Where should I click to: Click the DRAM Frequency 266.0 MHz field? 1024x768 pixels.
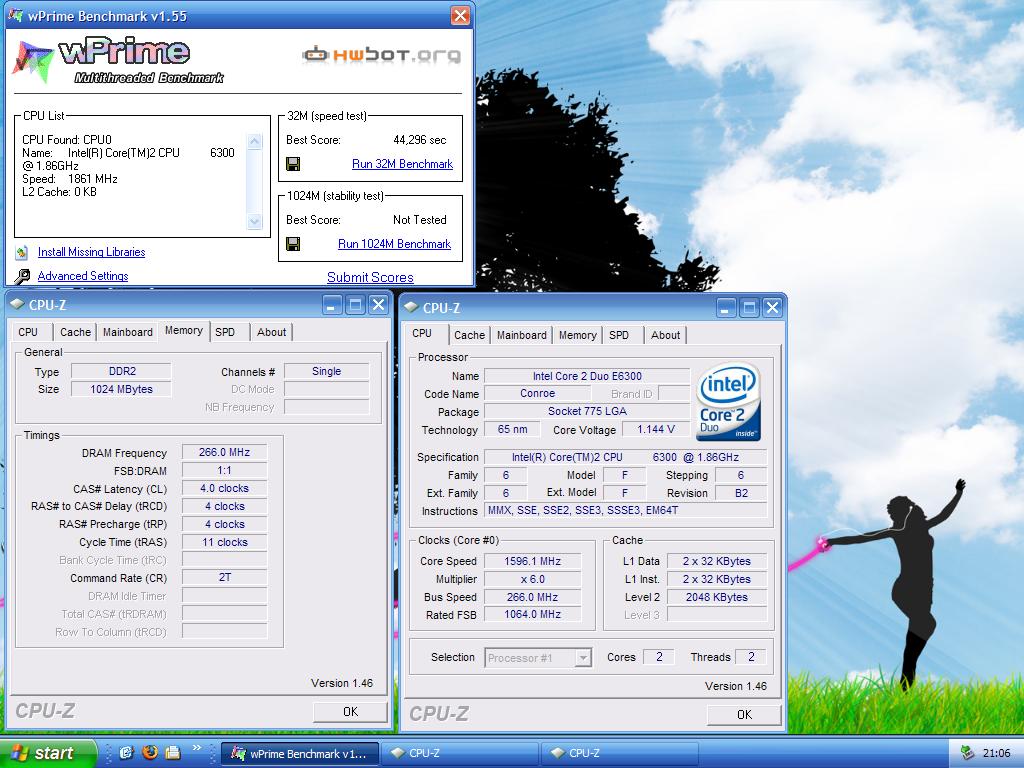[225, 452]
